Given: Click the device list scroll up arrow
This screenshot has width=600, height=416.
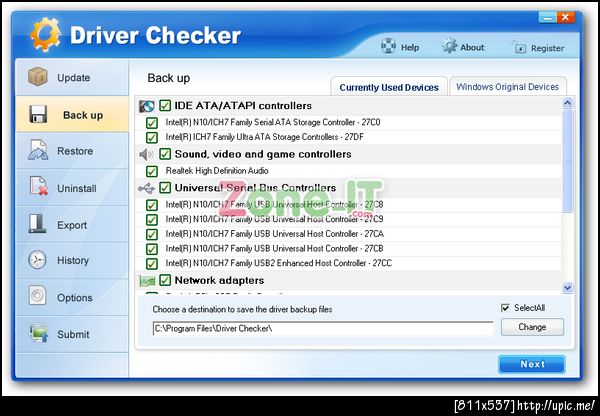Looking at the screenshot, I should pyautogui.click(x=567, y=103).
